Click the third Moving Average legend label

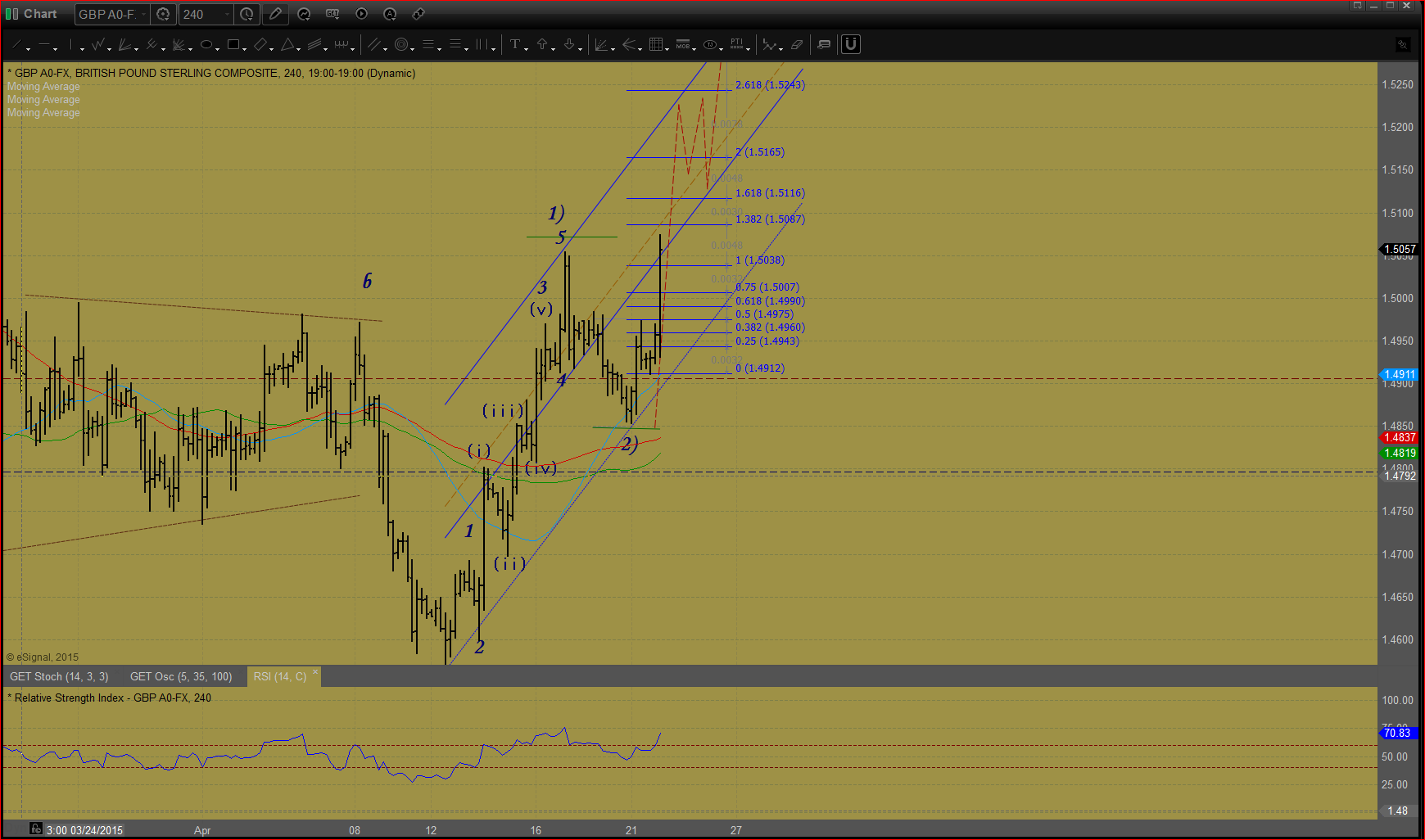(43, 112)
